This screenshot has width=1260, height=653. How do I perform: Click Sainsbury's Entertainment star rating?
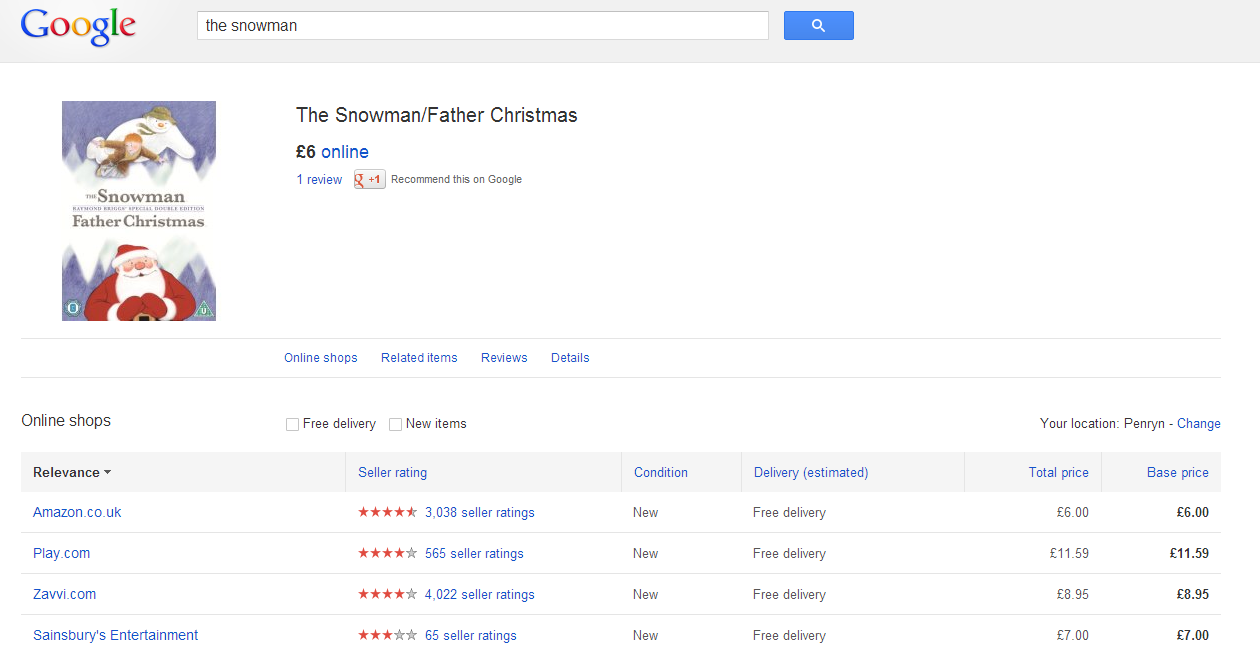[388, 636]
